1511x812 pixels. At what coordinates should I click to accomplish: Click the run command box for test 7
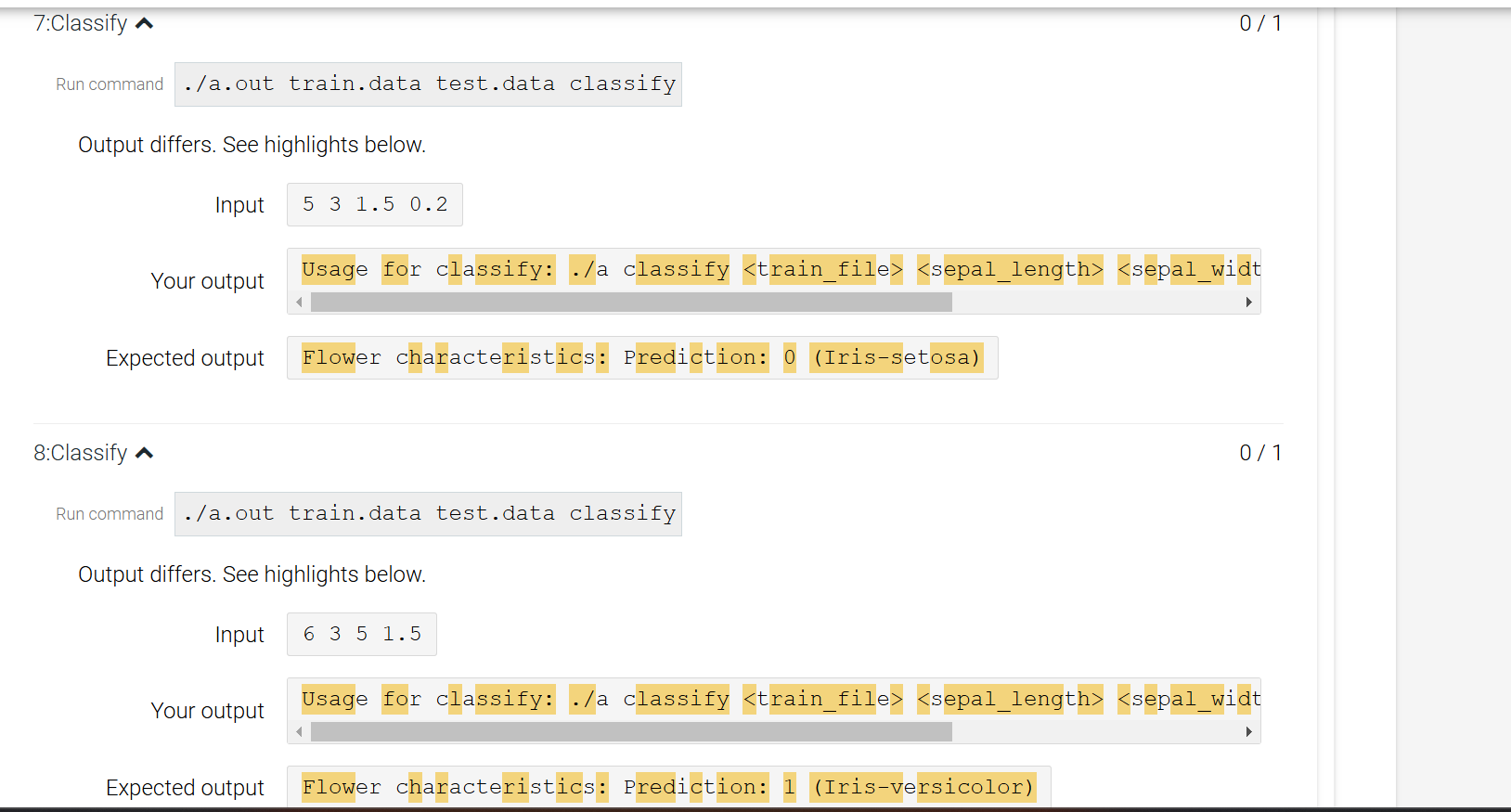point(428,84)
